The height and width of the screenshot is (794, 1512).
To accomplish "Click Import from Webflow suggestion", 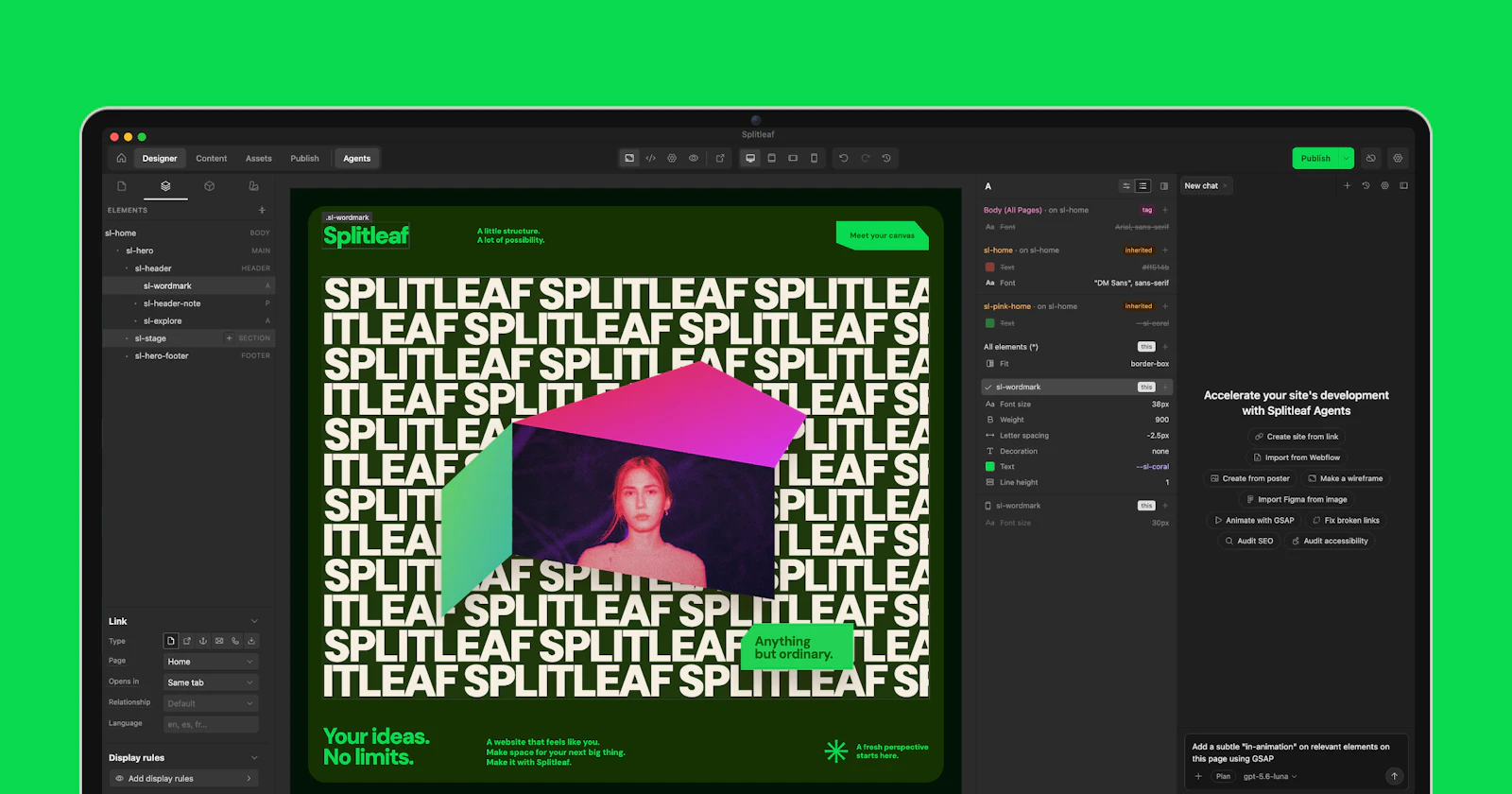I will click(1297, 457).
